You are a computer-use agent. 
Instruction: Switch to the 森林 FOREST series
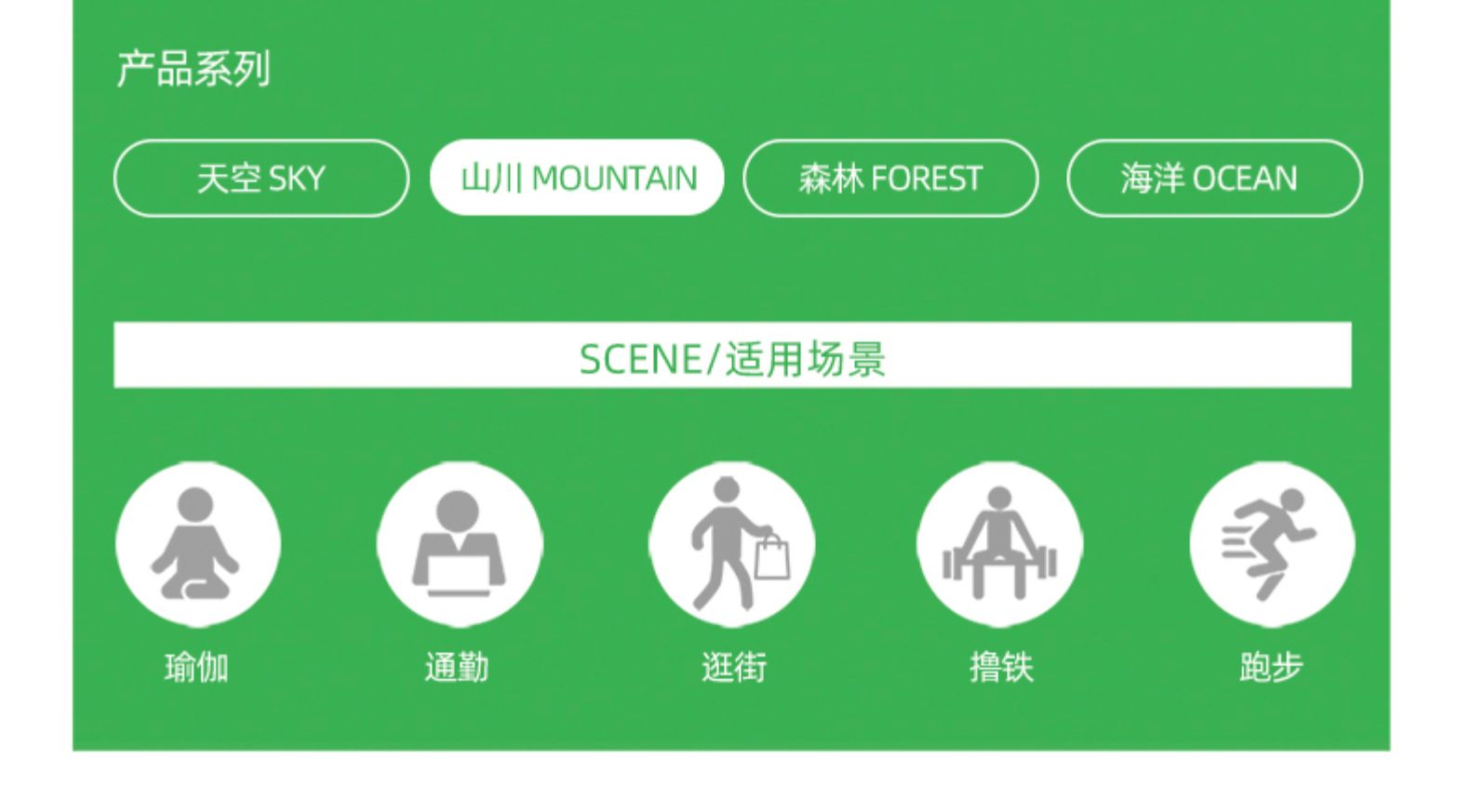(x=890, y=178)
